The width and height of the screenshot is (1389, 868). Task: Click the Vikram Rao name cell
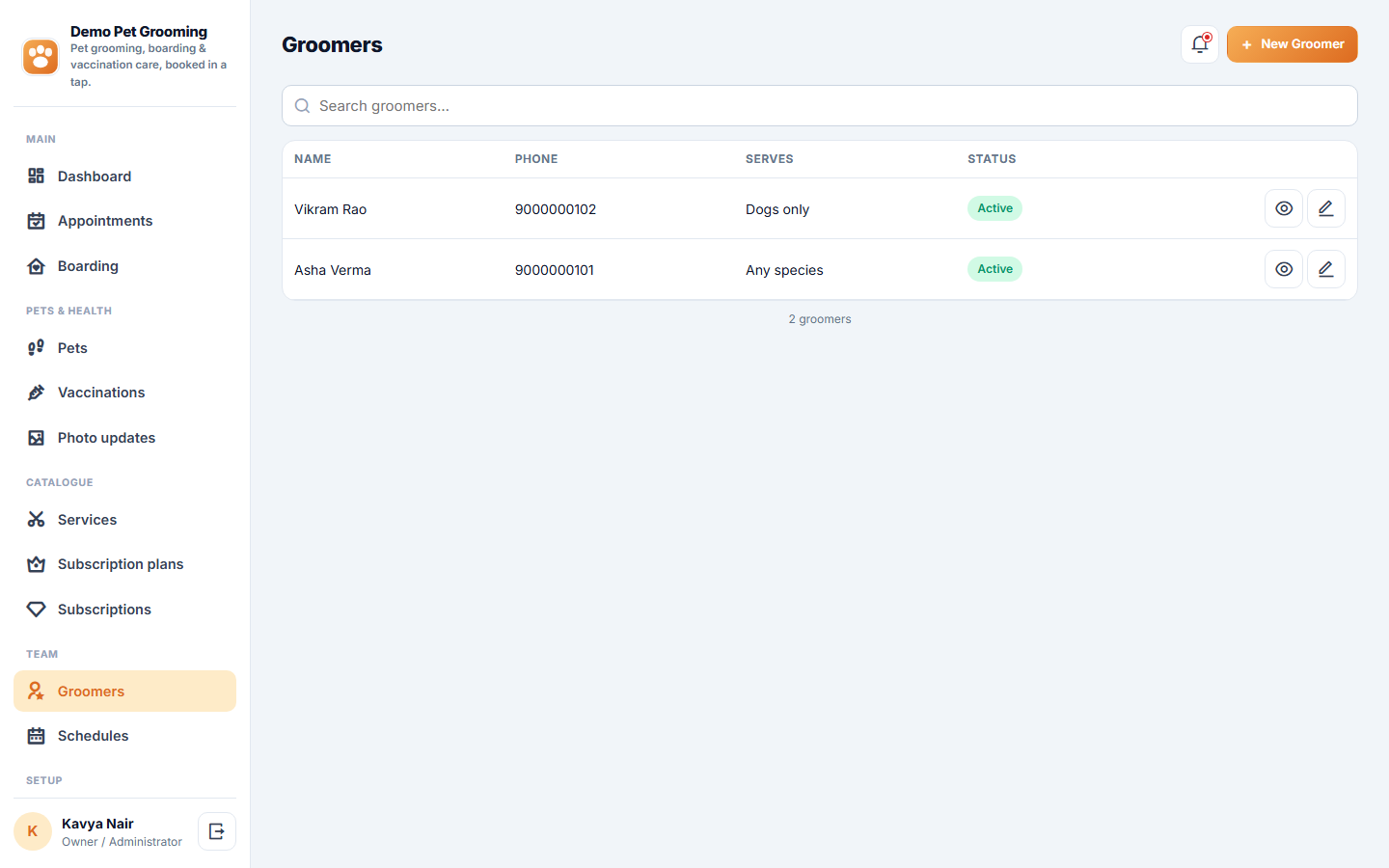click(x=330, y=209)
